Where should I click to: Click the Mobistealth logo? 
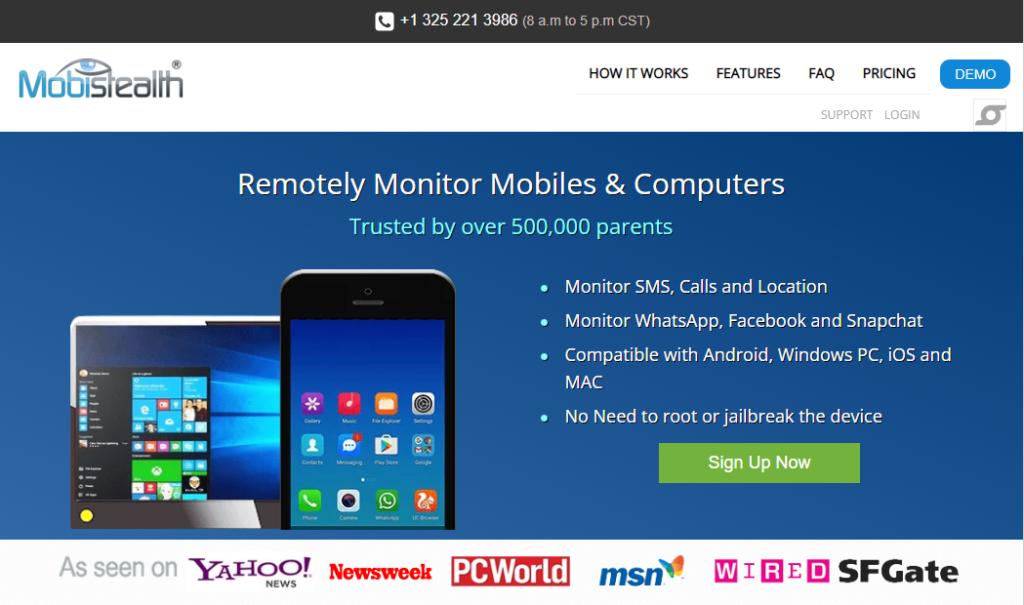(101, 79)
